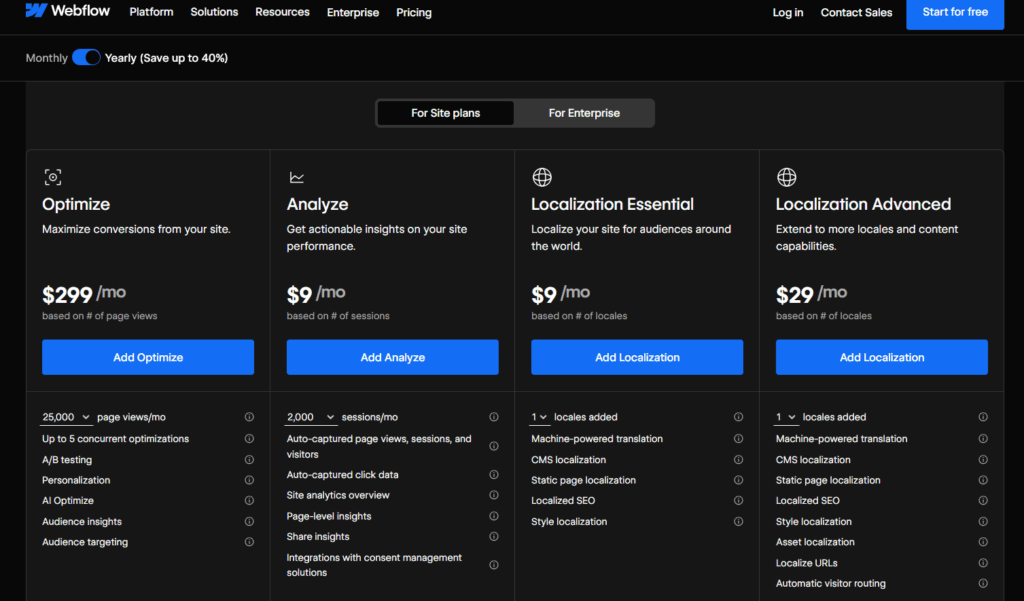Open the Solutions menu
The image size is (1024, 601).
(x=214, y=12)
